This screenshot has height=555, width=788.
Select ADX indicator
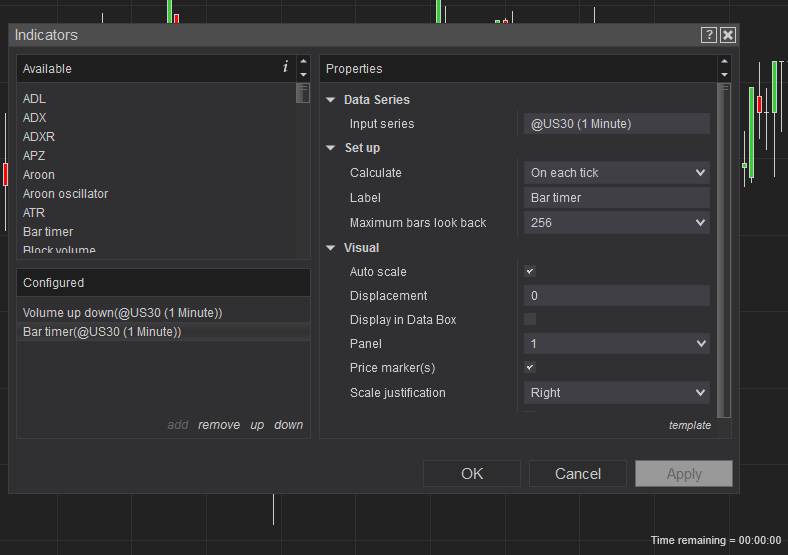point(35,118)
